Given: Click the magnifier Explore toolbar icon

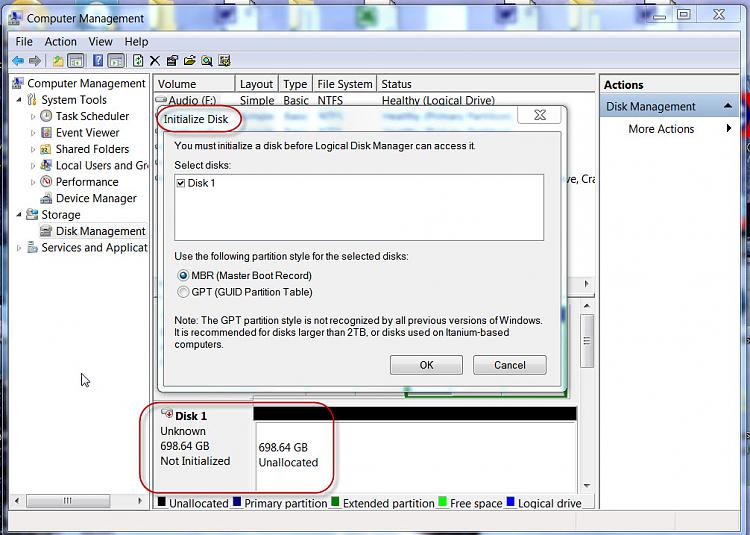Looking at the screenshot, I should point(207,61).
